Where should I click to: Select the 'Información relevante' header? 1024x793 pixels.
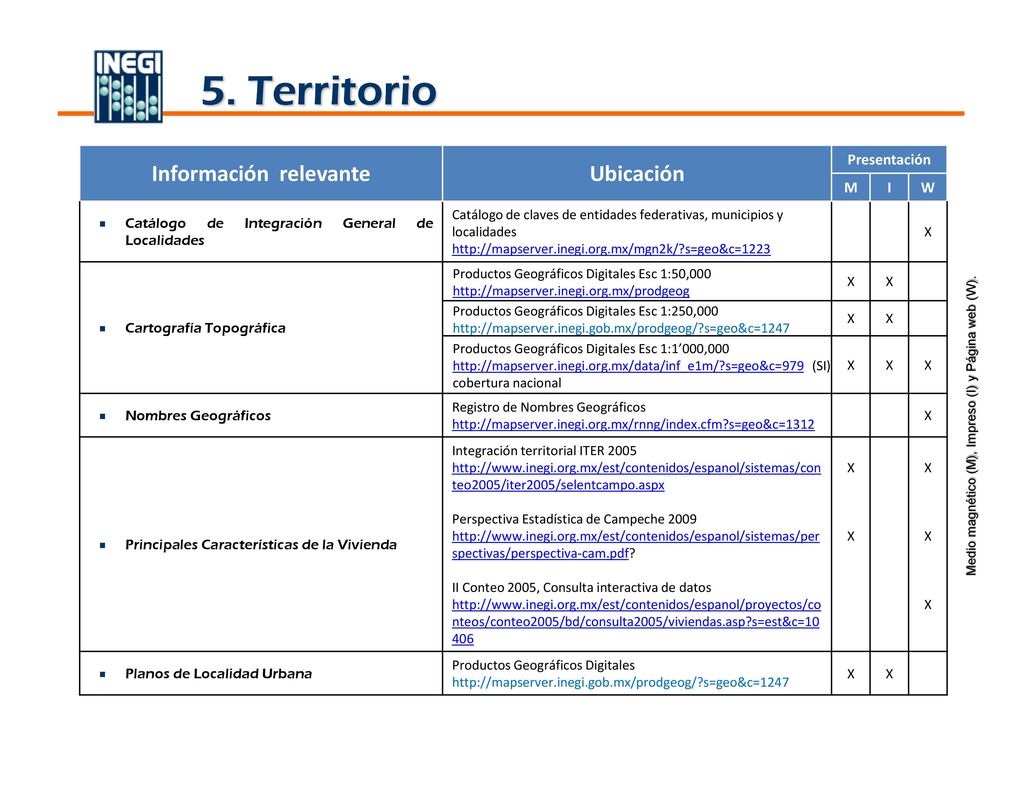[261, 174]
